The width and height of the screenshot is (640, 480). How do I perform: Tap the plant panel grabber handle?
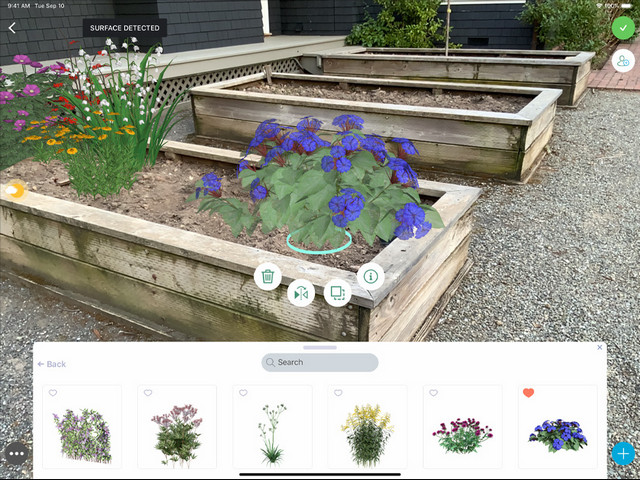pyautogui.click(x=320, y=348)
